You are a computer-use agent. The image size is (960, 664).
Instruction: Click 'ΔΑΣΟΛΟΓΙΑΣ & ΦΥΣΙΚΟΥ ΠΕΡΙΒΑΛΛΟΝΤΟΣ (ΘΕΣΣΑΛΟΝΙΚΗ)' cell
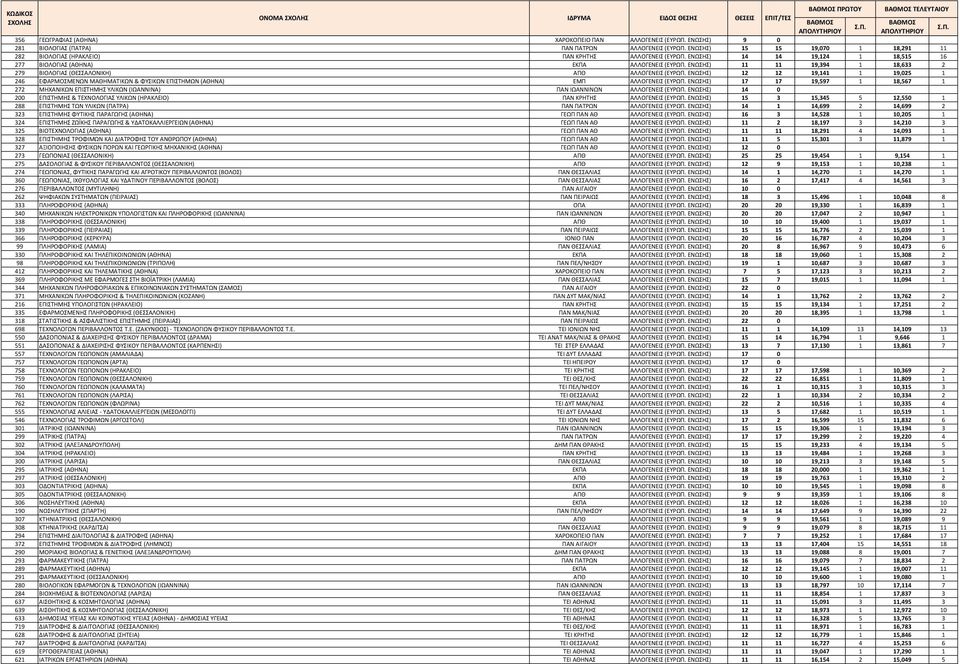pyautogui.click(x=283, y=163)
